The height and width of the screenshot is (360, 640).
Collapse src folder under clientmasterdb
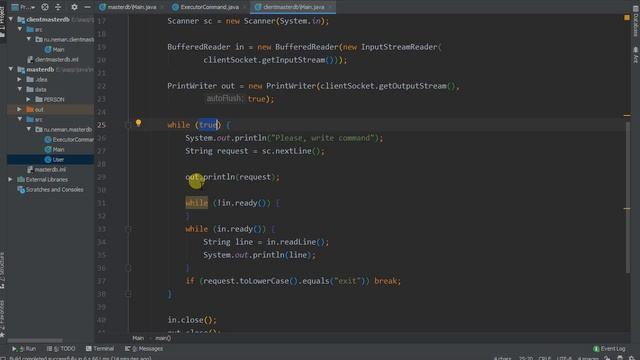coord(20,29)
